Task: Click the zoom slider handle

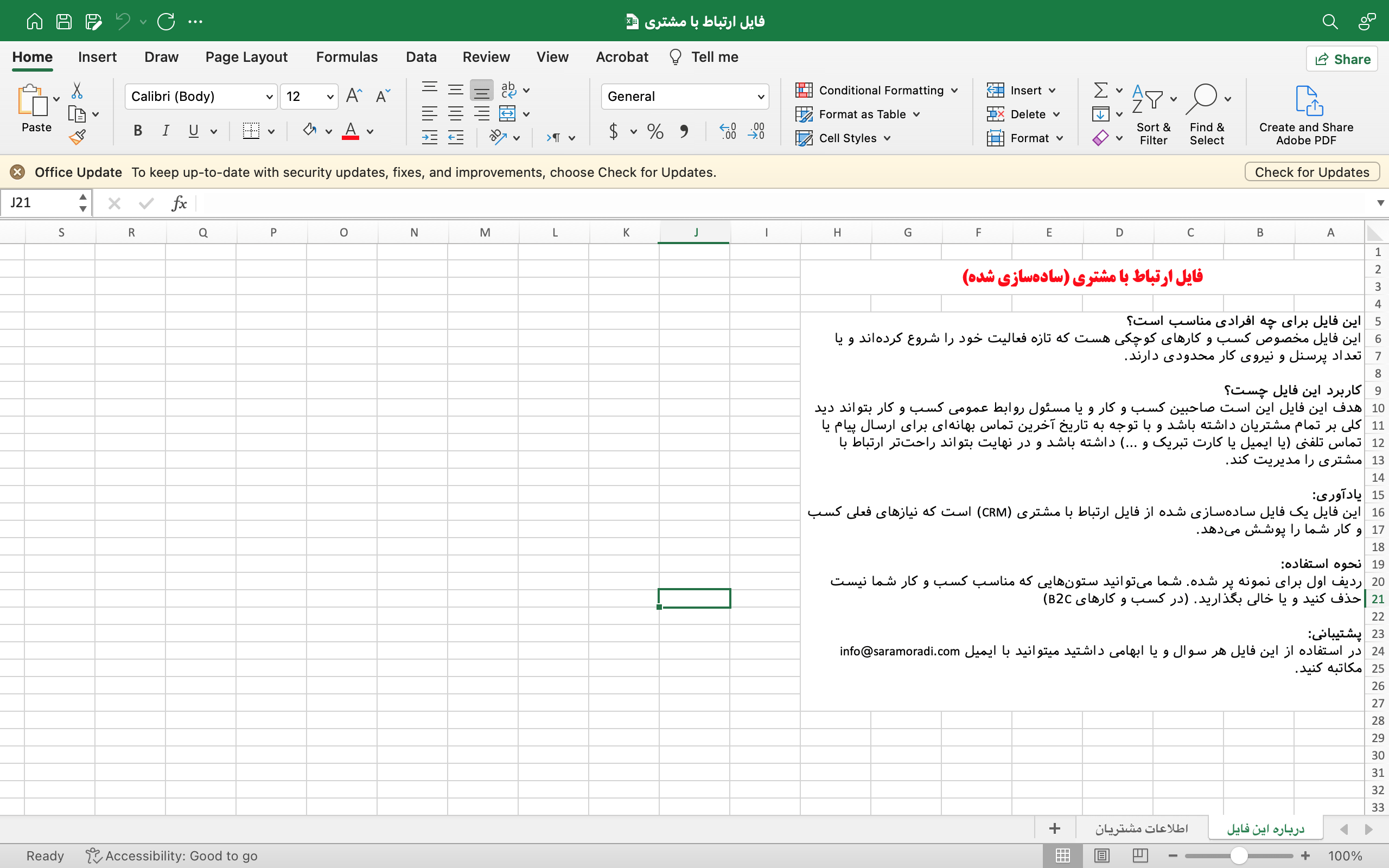Action: click(x=1239, y=856)
